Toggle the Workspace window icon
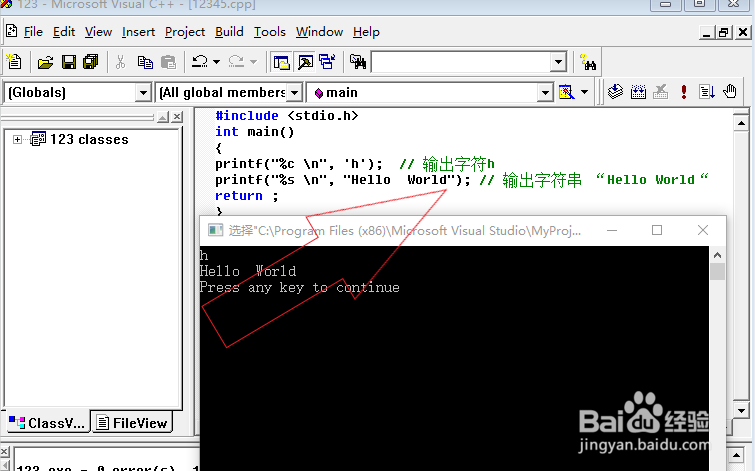The width and height of the screenshot is (755, 471). (281, 62)
